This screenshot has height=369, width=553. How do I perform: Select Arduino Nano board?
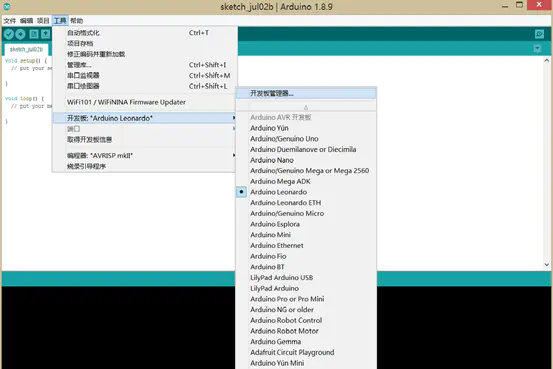[306, 160]
